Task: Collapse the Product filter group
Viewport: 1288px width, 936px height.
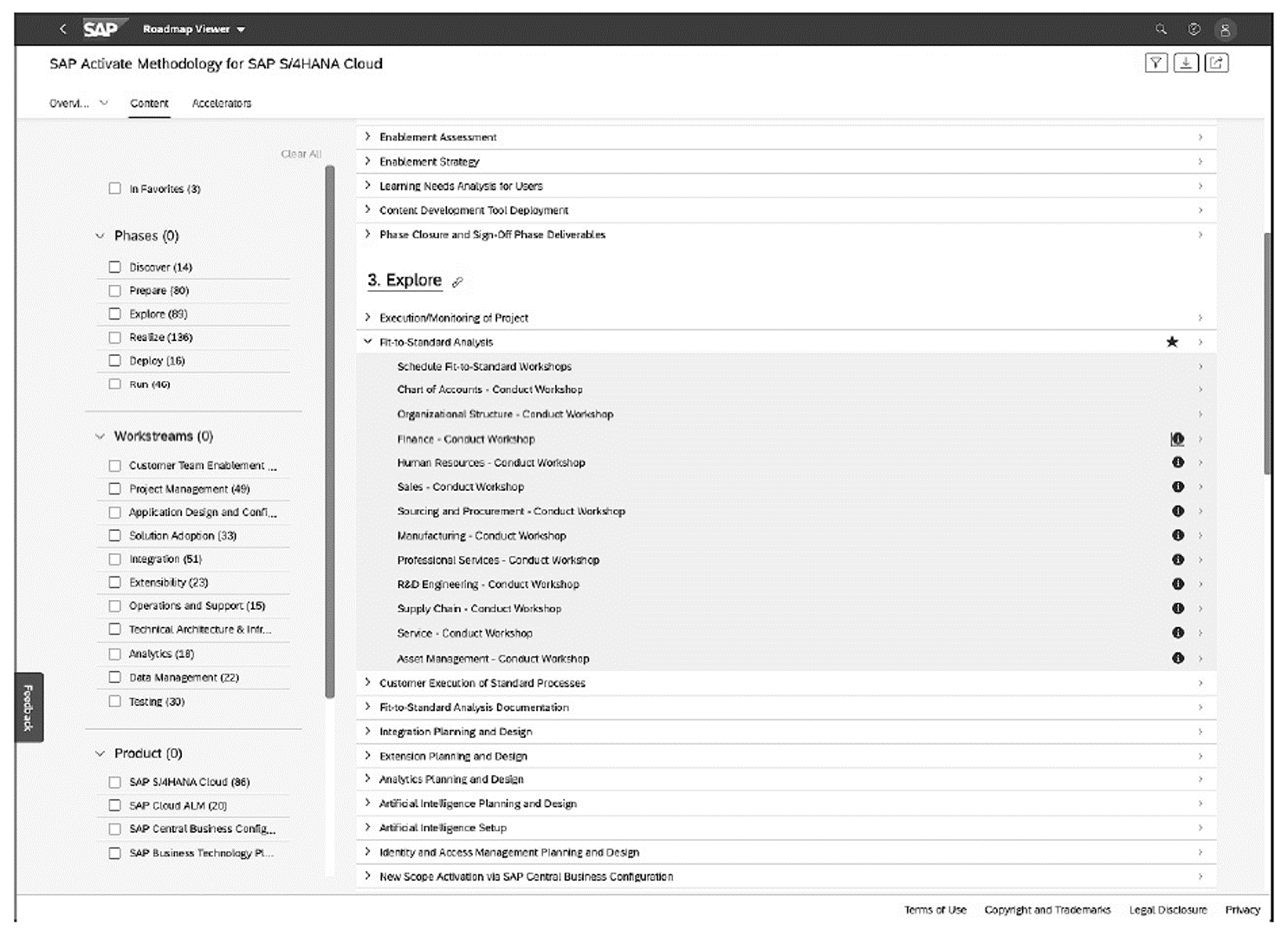Action: pos(100,753)
